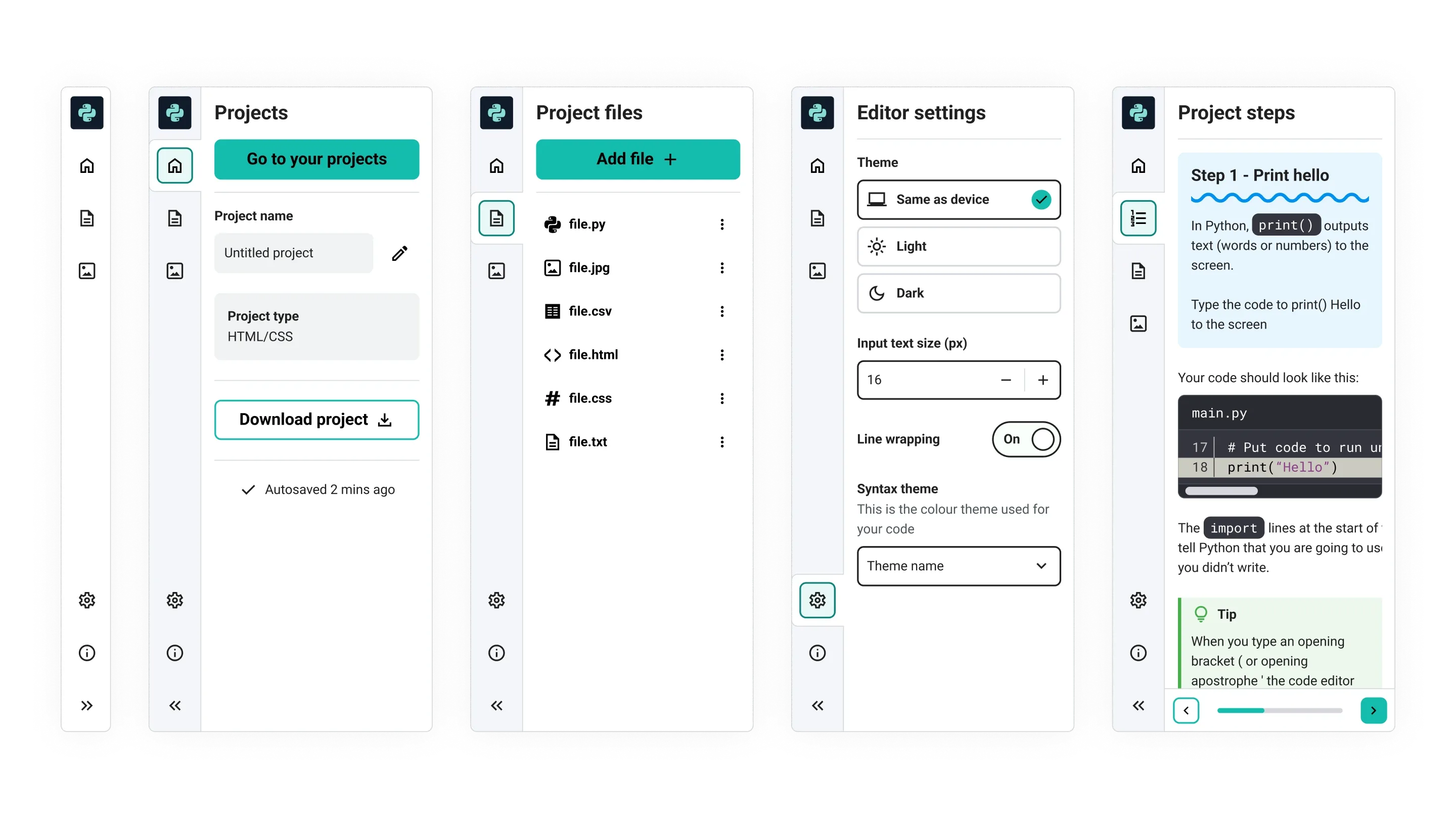Open the Go to your projects button
Viewport: 1456px width, 819px height.
(316, 159)
